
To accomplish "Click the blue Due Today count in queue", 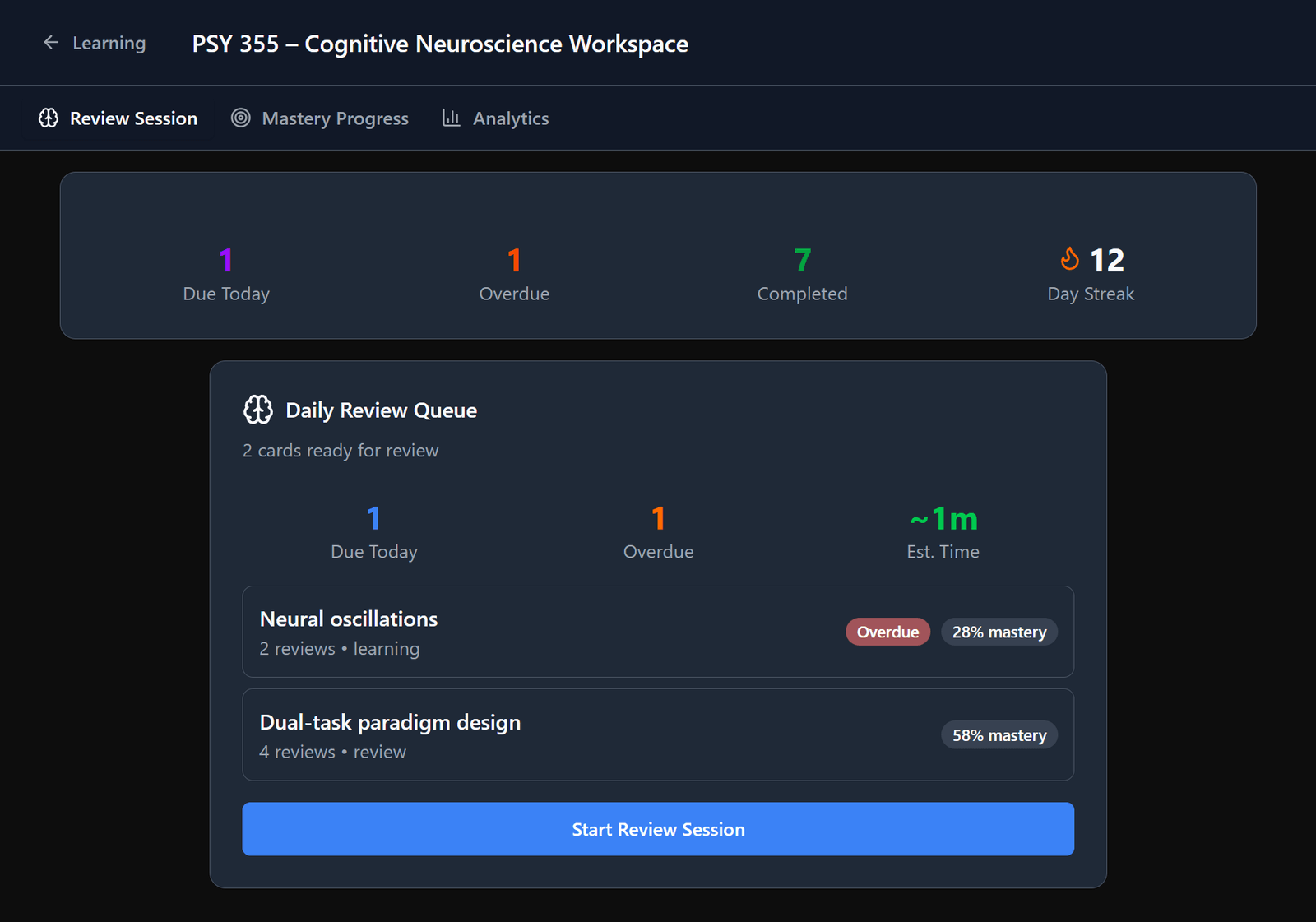I will tap(373, 518).
